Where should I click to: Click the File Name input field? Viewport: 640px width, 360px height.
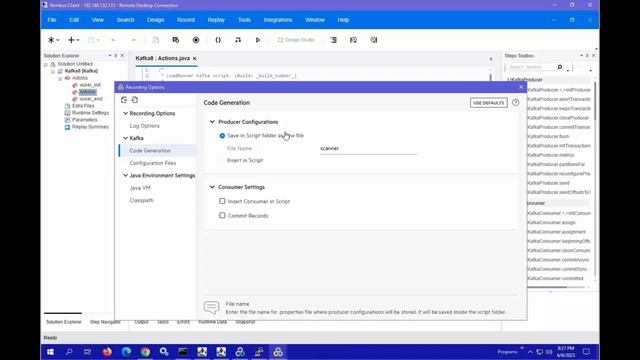coord(368,149)
